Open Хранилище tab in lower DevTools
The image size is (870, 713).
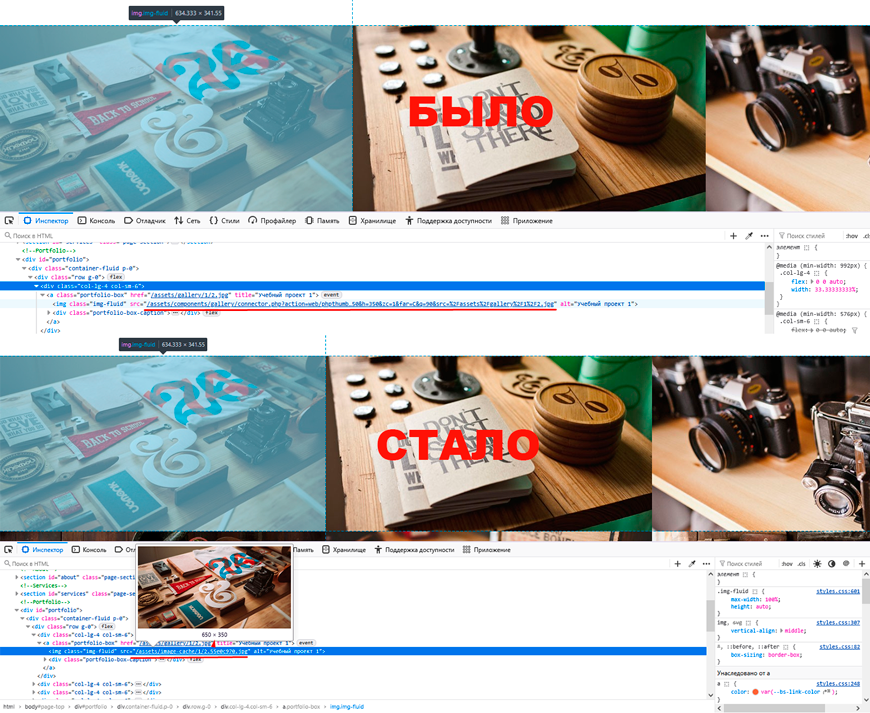pos(343,549)
